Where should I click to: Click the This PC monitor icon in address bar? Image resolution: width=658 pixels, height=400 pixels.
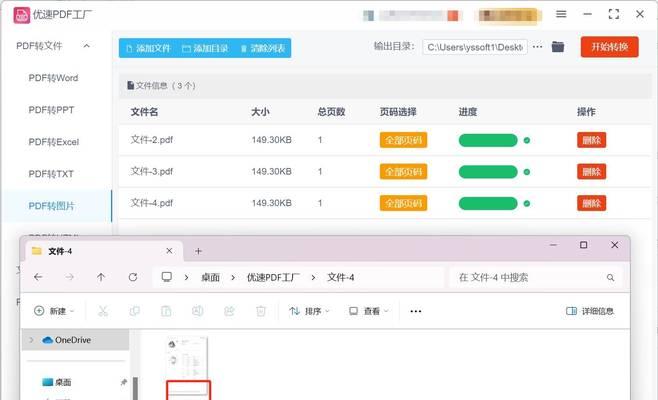(x=167, y=277)
